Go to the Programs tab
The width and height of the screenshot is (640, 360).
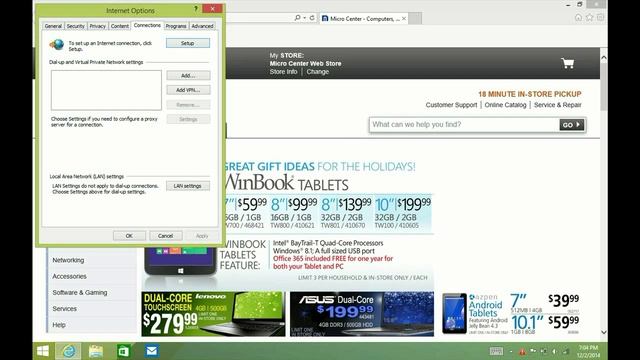tap(176, 26)
